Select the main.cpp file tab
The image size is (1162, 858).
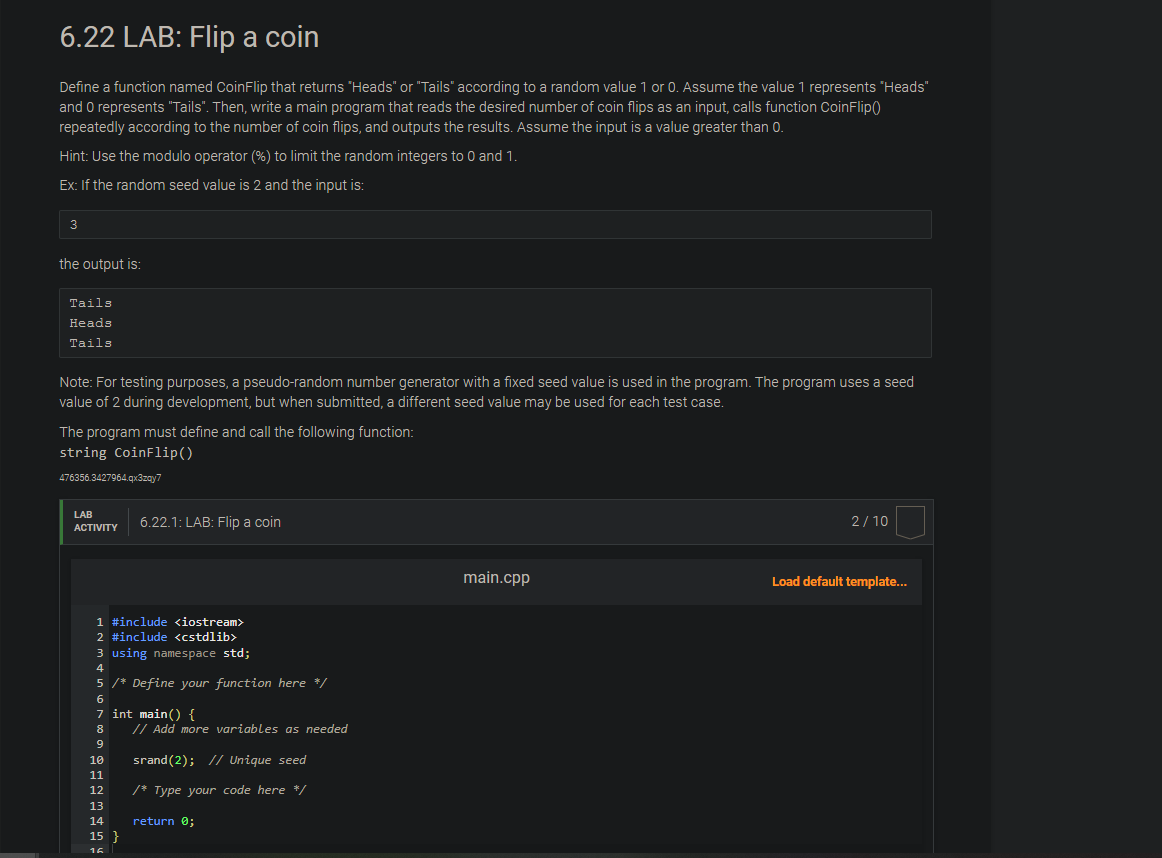point(496,577)
